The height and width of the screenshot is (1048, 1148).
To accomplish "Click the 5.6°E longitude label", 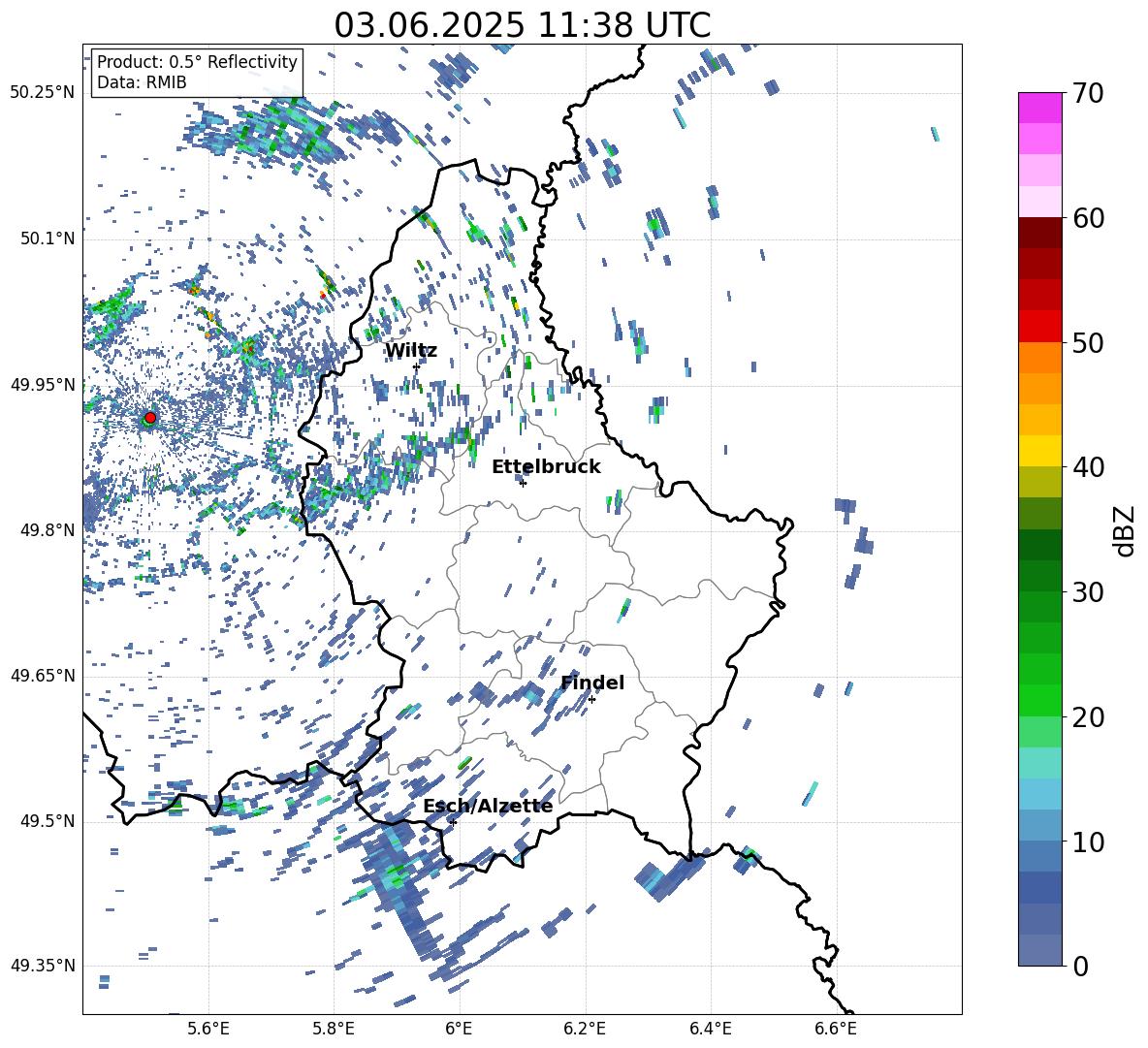I will (208, 1029).
